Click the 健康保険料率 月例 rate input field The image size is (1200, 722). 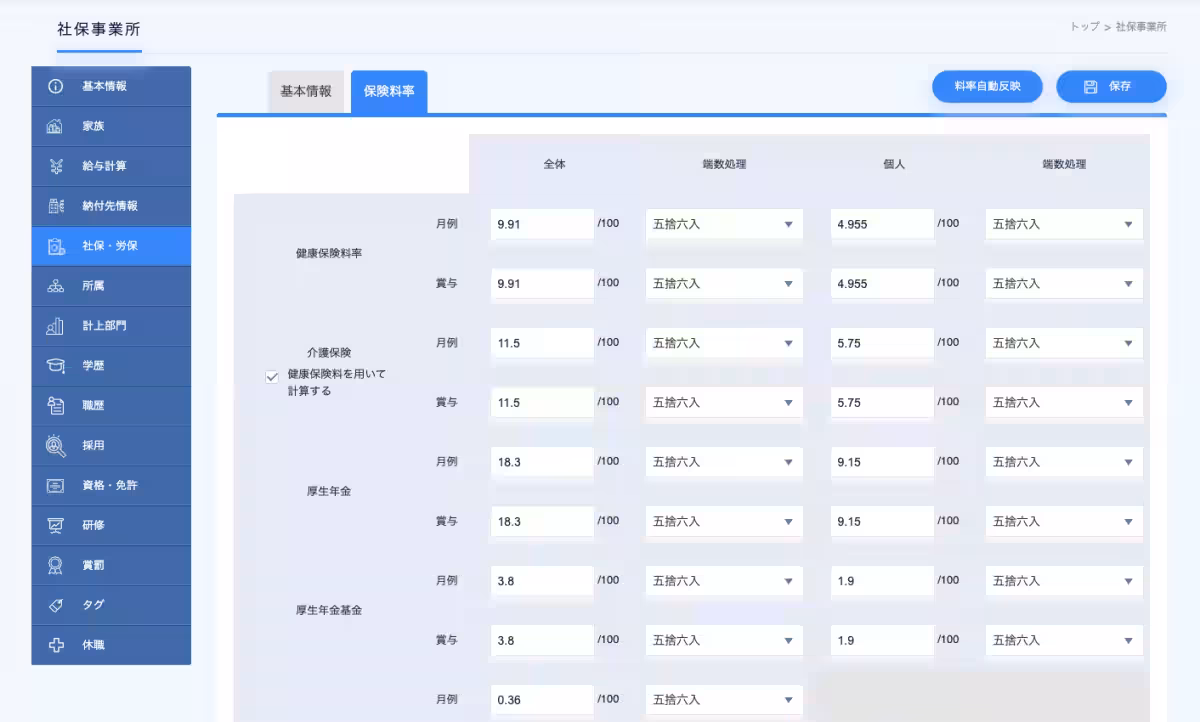pyautogui.click(x=541, y=224)
